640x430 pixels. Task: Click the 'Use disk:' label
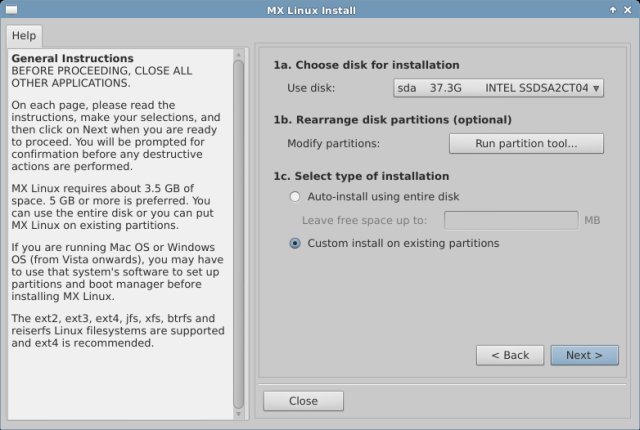pyautogui.click(x=311, y=88)
